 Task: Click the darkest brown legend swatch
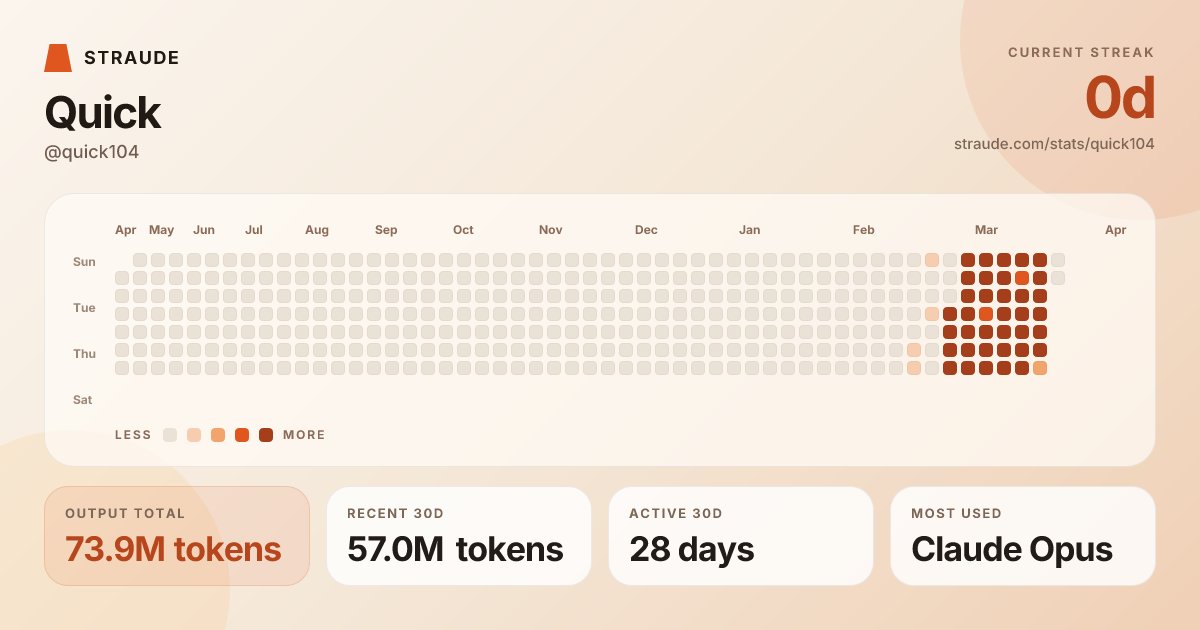tap(266, 435)
